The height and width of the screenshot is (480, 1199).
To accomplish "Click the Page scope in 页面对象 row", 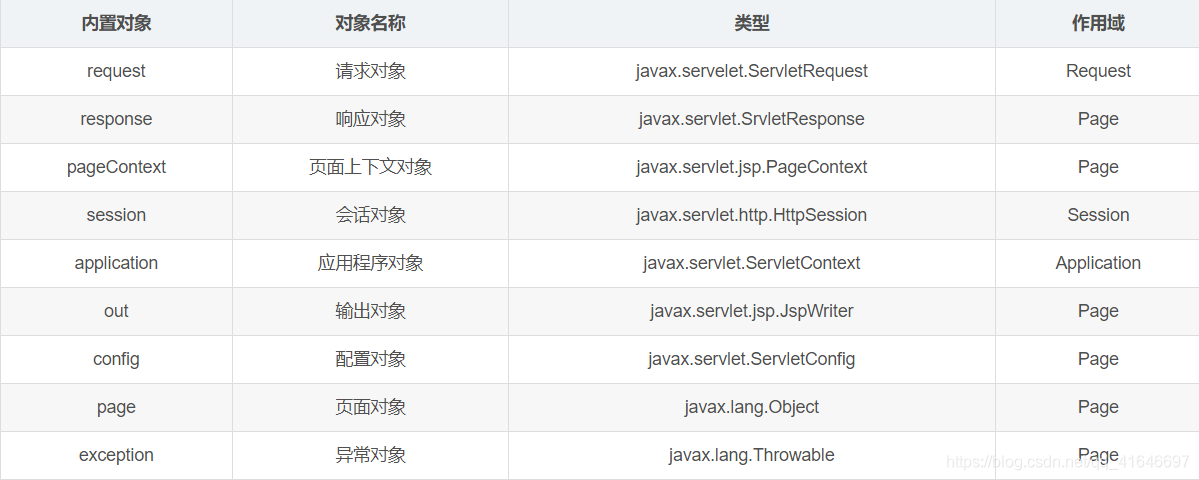I will tap(1097, 407).
